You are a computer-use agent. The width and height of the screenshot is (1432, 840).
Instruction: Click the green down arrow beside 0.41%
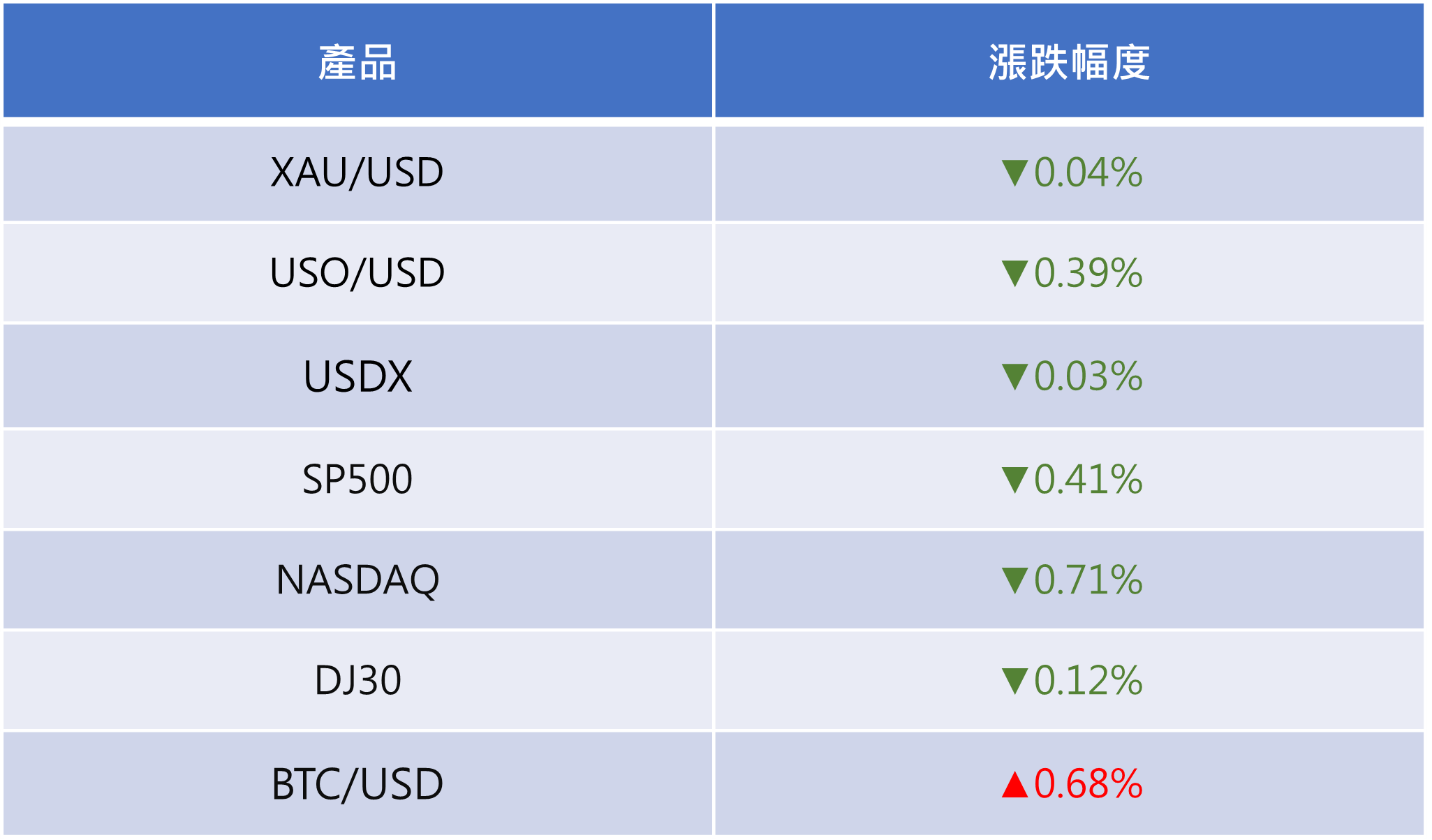coord(1014,480)
